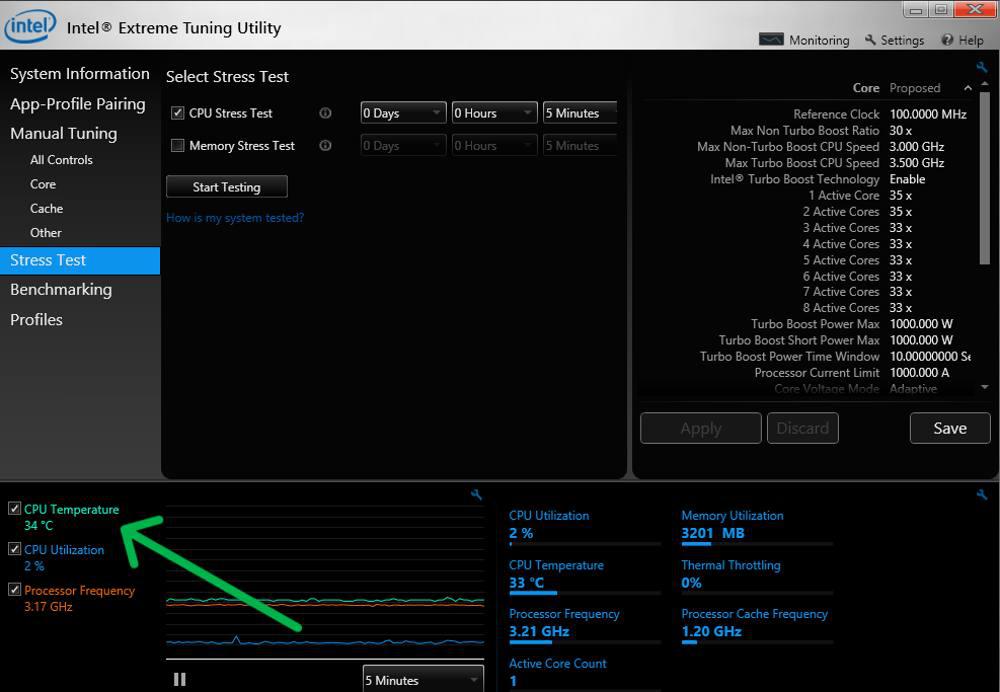This screenshot has width=1000, height=692.
Task: Click Turbo Boost Power Time Window value
Action: click(x=930, y=357)
